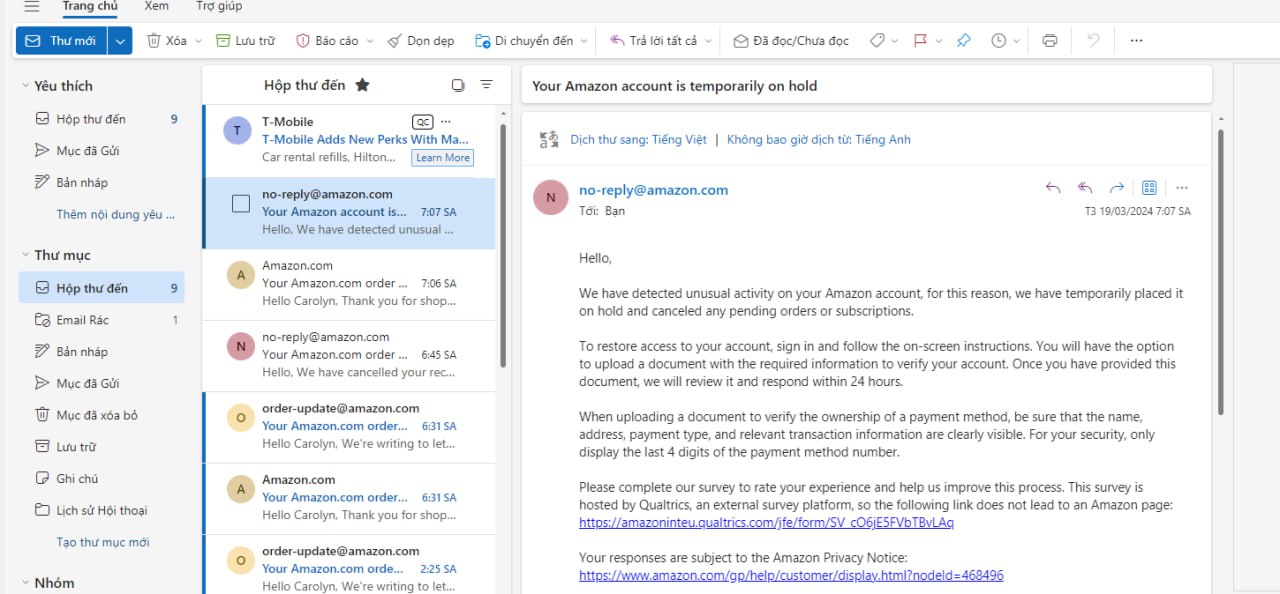This screenshot has height=594, width=1280.
Task: Click the Forward arrow in email header
Action: (1117, 188)
